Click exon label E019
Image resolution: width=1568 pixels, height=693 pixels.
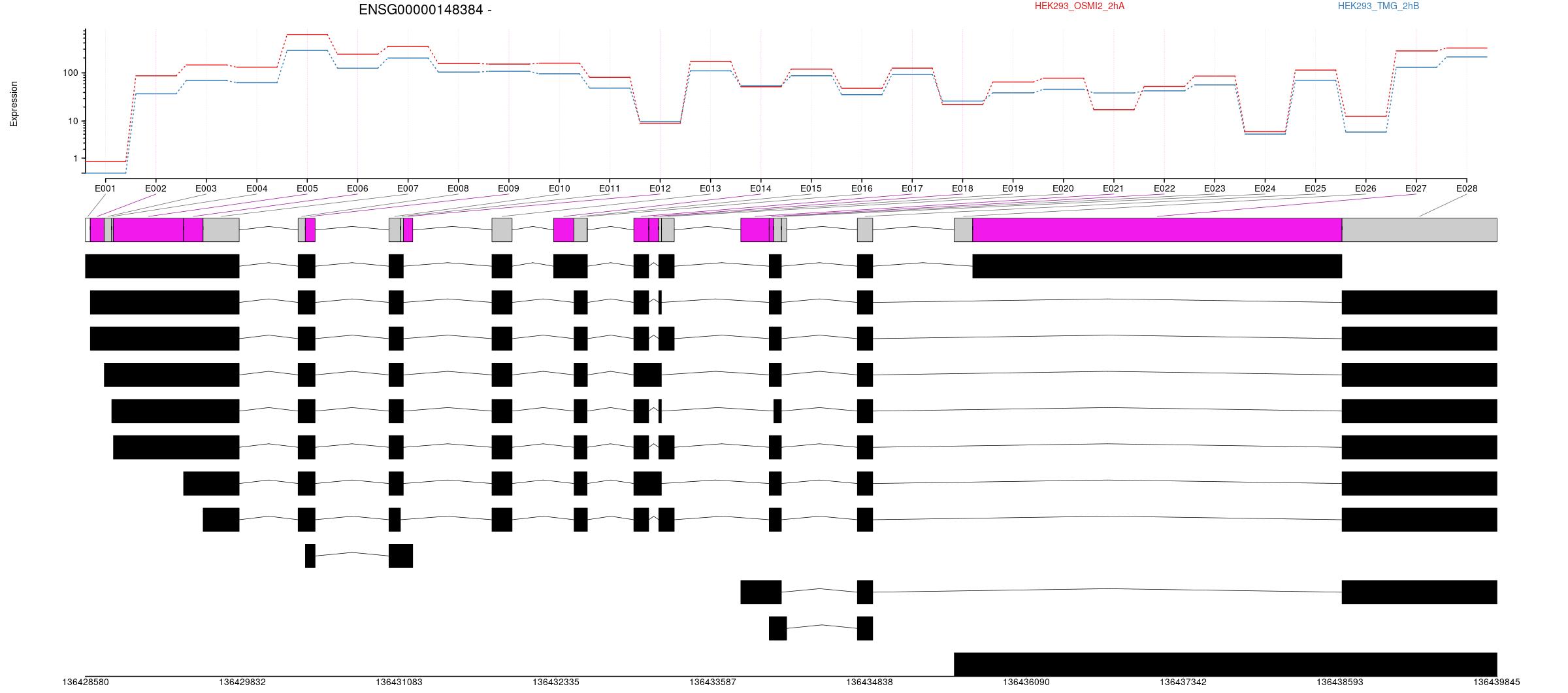(x=1013, y=189)
